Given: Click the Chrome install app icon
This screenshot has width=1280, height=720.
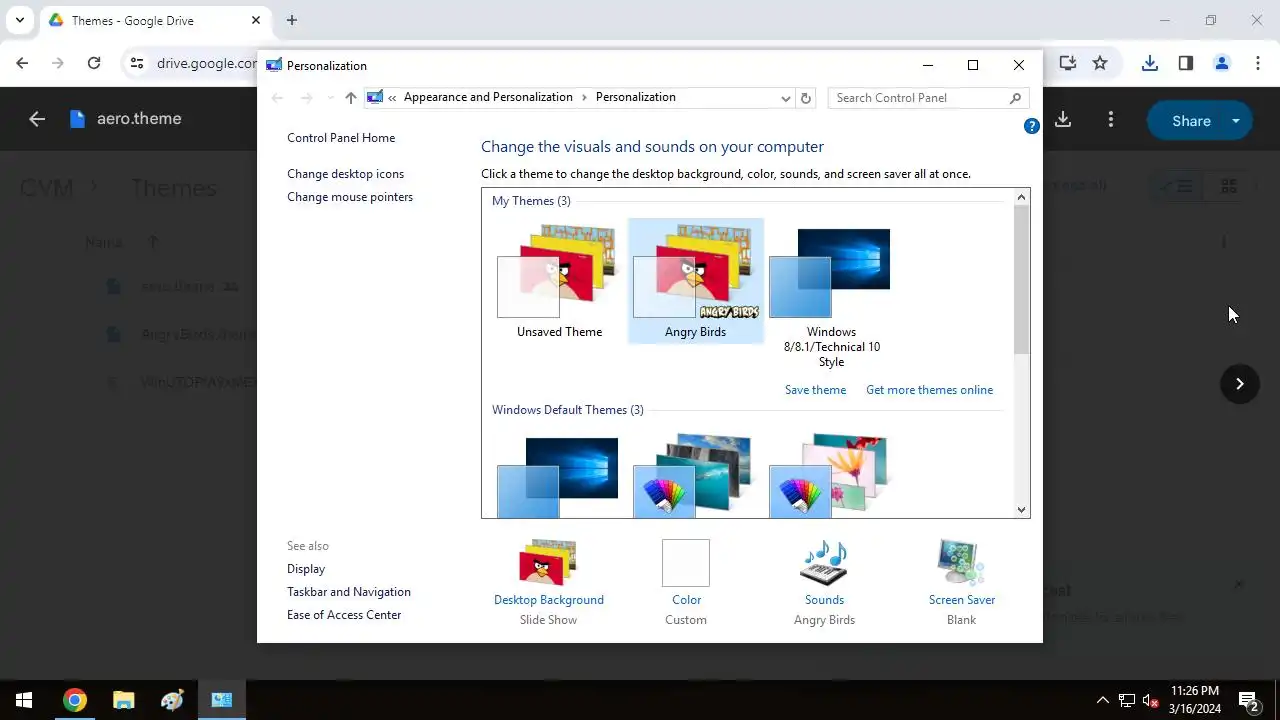Looking at the screenshot, I should (x=1068, y=63).
